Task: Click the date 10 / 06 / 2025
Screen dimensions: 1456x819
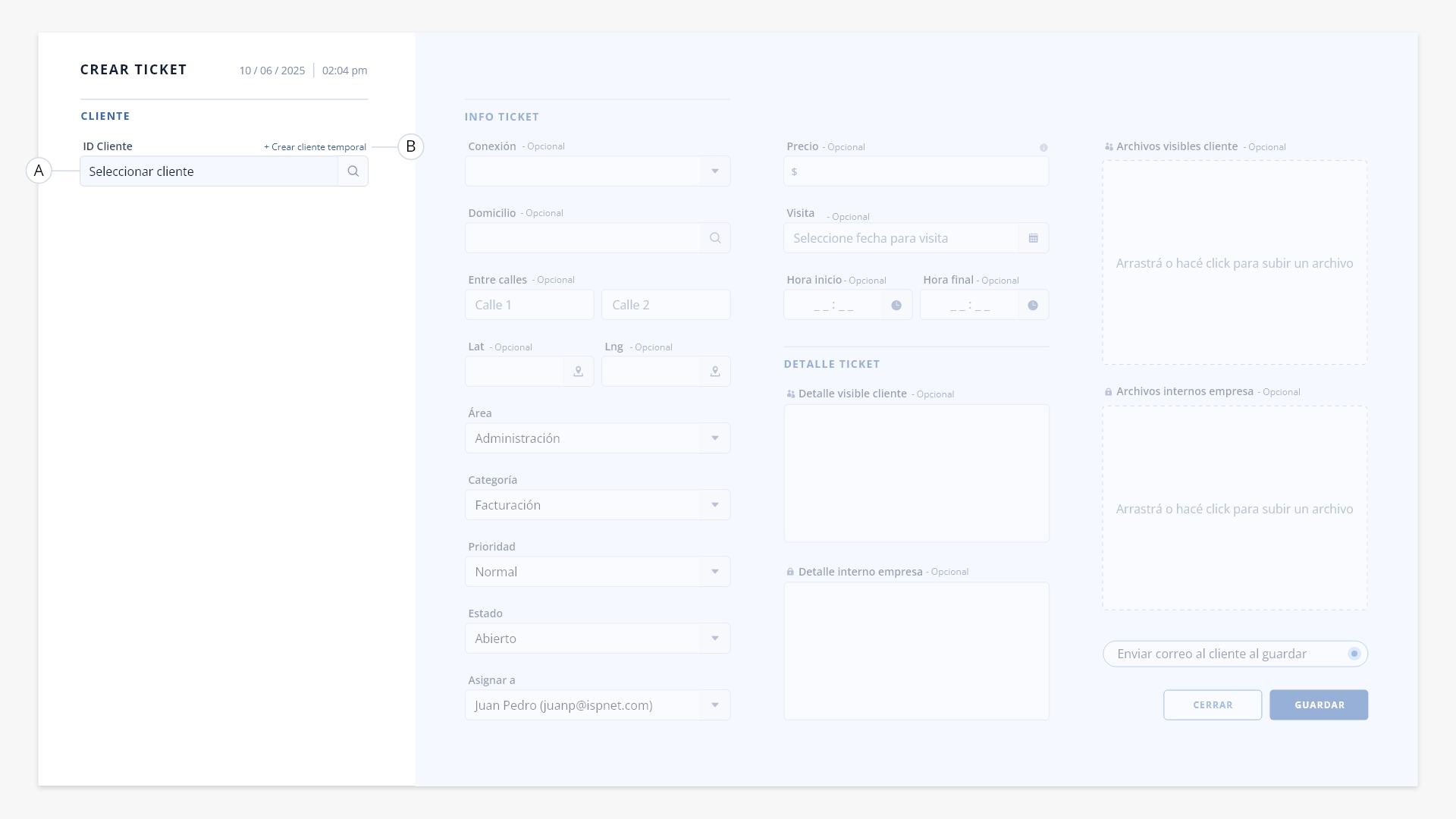Action: (272, 71)
